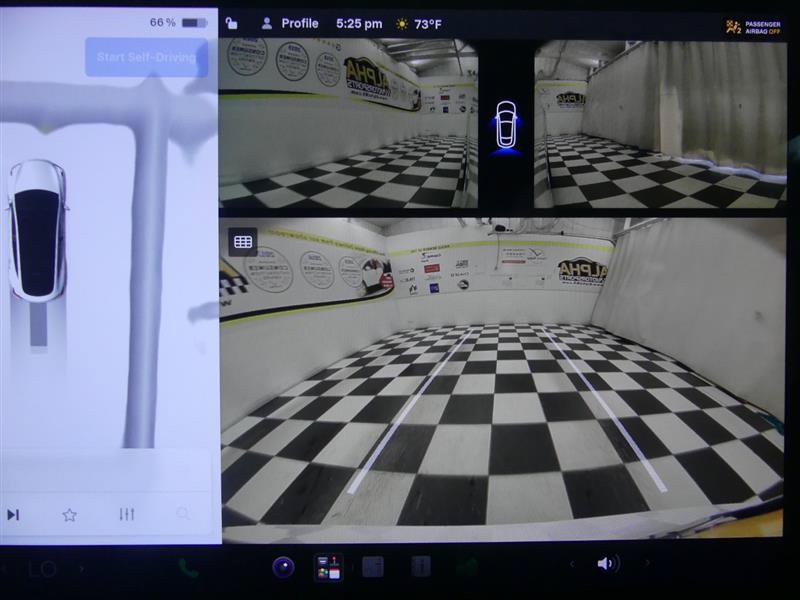Tap the 66 % battery indicator
This screenshot has height=600, width=800.
point(178,22)
